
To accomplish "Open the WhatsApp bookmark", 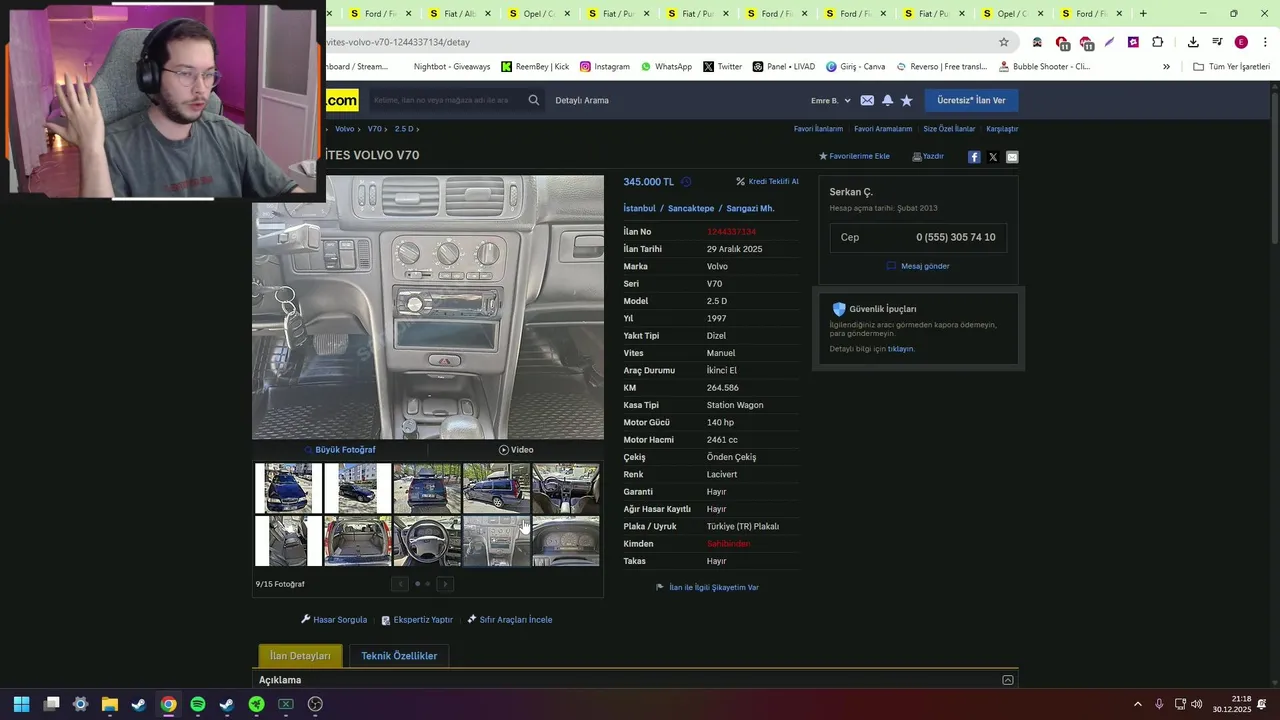I will [x=666, y=67].
